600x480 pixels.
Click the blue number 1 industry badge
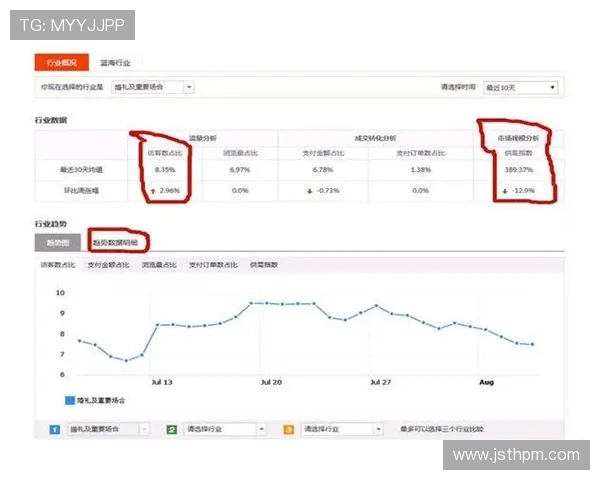pos(54,428)
